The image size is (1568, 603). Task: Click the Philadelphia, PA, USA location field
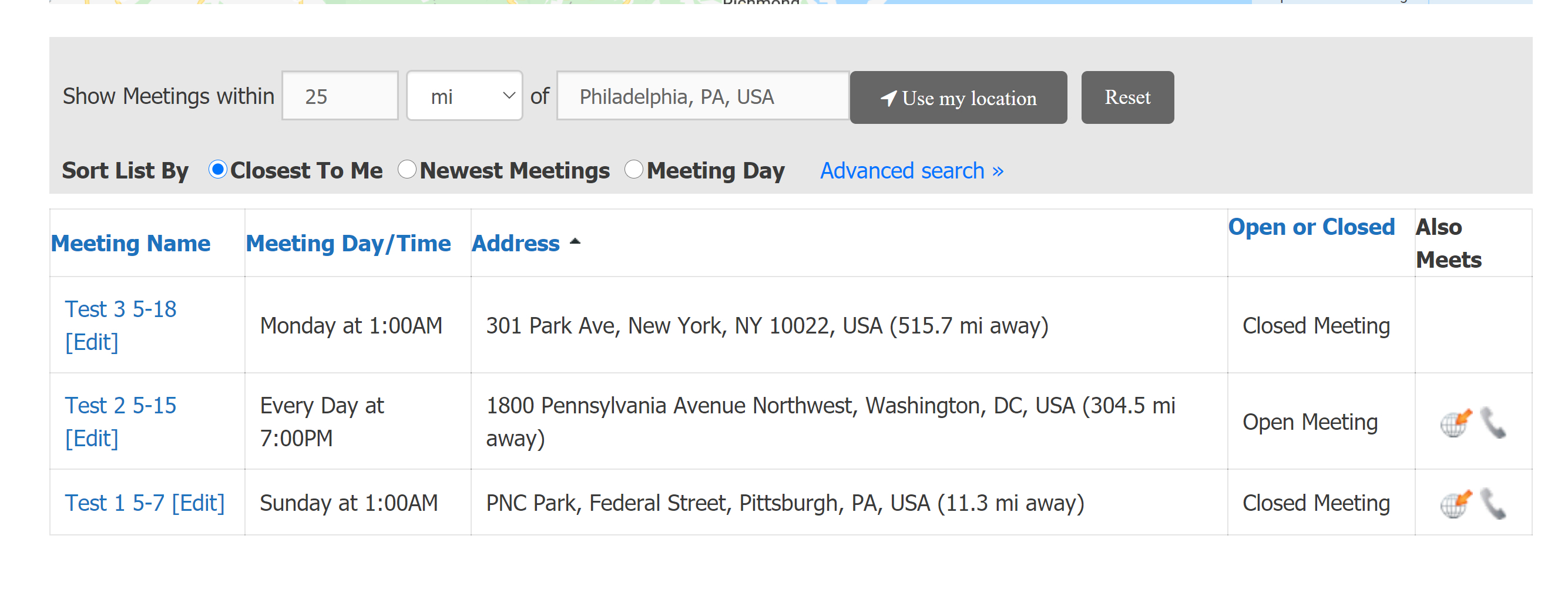click(703, 96)
